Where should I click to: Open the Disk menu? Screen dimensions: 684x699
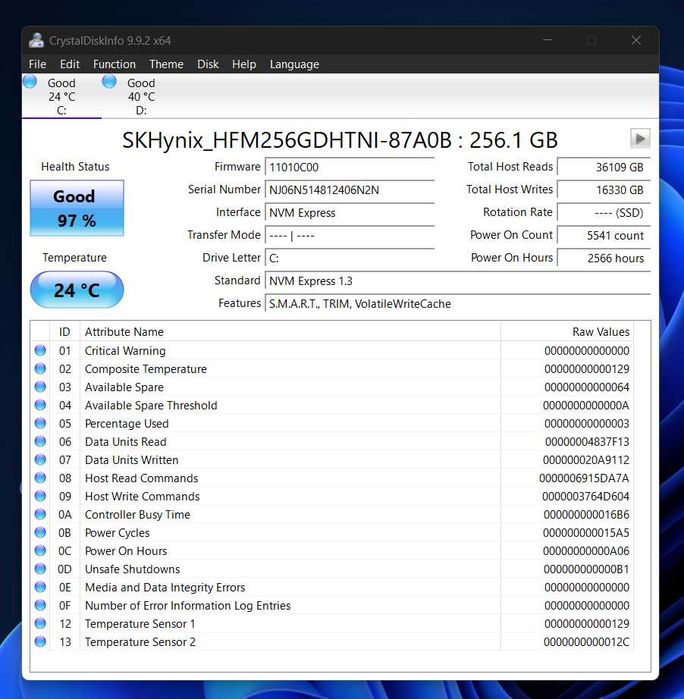pos(208,64)
